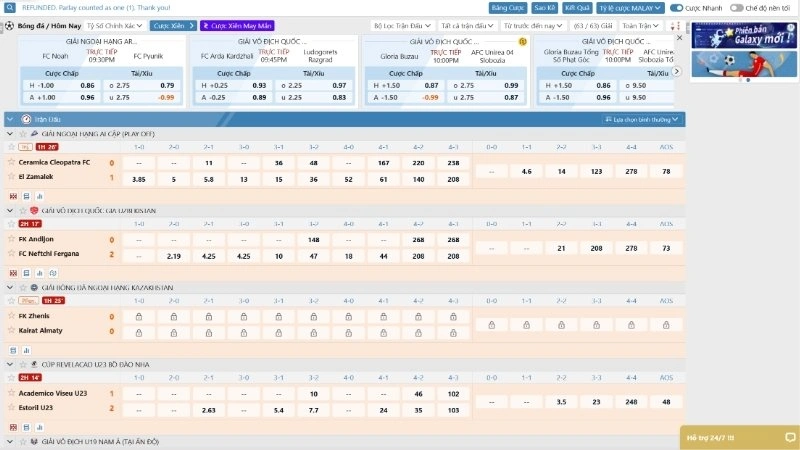800x450 pixels.
Task: Click the search magnifier icon
Action: 9,7
